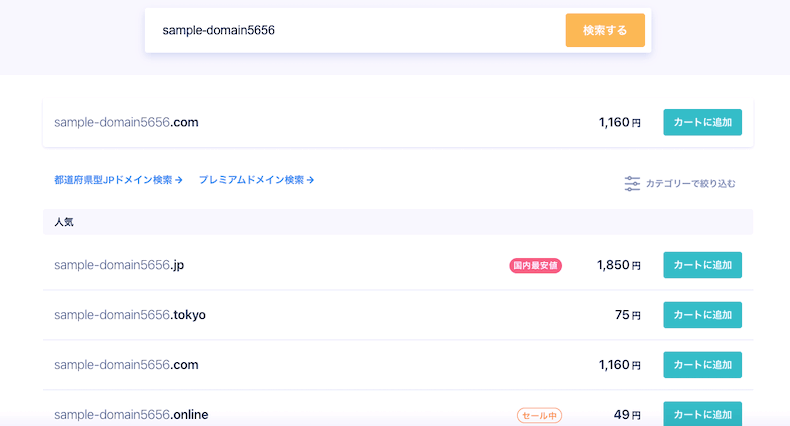Click the 国内最安値 badge

536,265
